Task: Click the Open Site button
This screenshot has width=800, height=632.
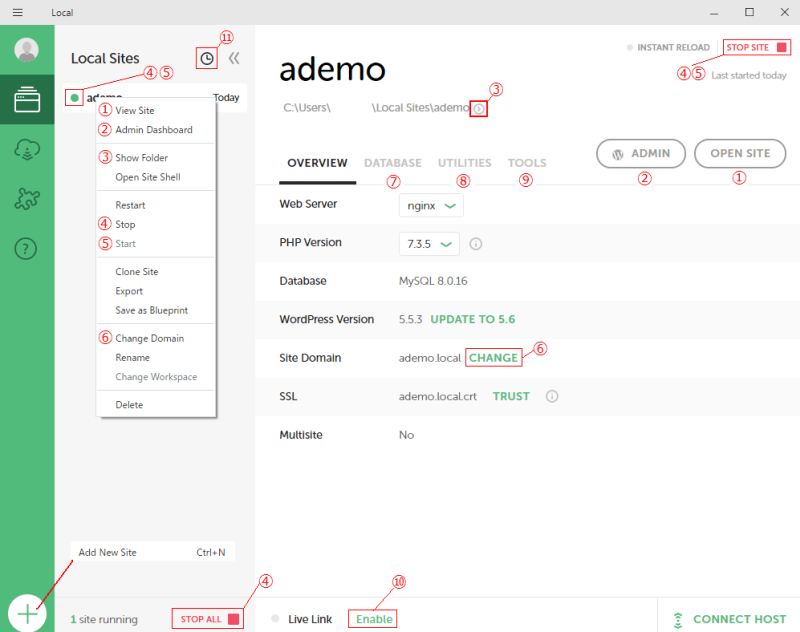Action: pyautogui.click(x=740, y=154)
